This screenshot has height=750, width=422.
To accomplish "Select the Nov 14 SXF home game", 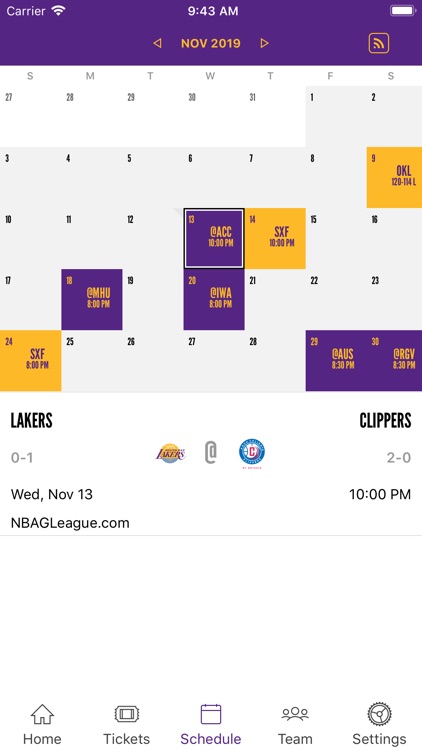I will click(x=275, y=238).
